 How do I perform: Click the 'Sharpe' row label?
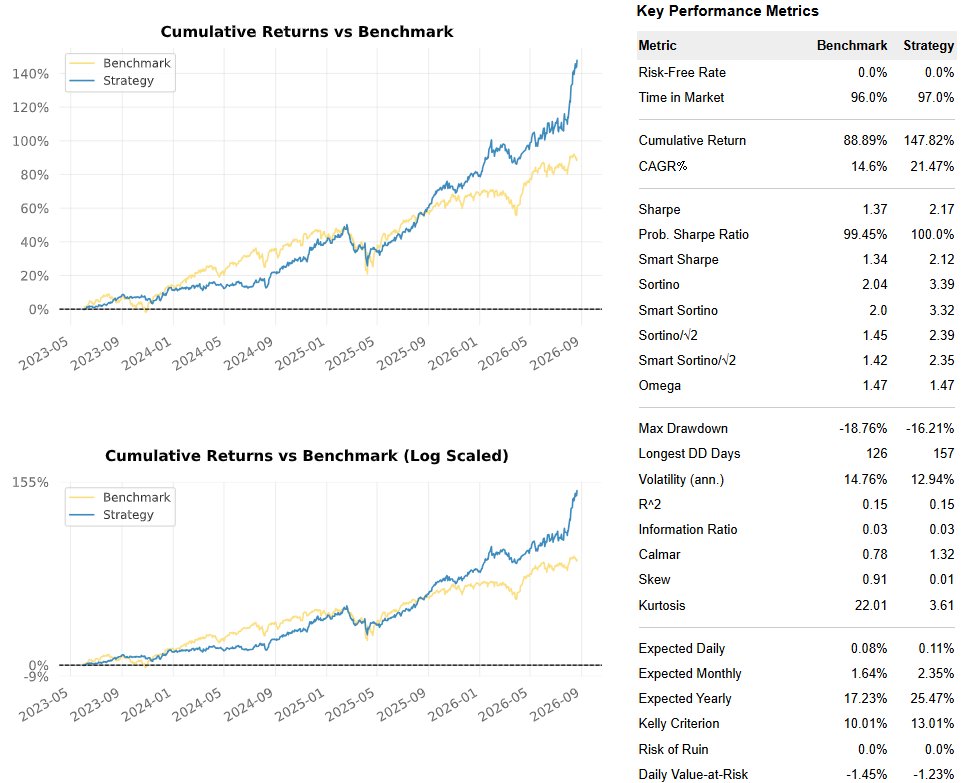pos(659,210)
